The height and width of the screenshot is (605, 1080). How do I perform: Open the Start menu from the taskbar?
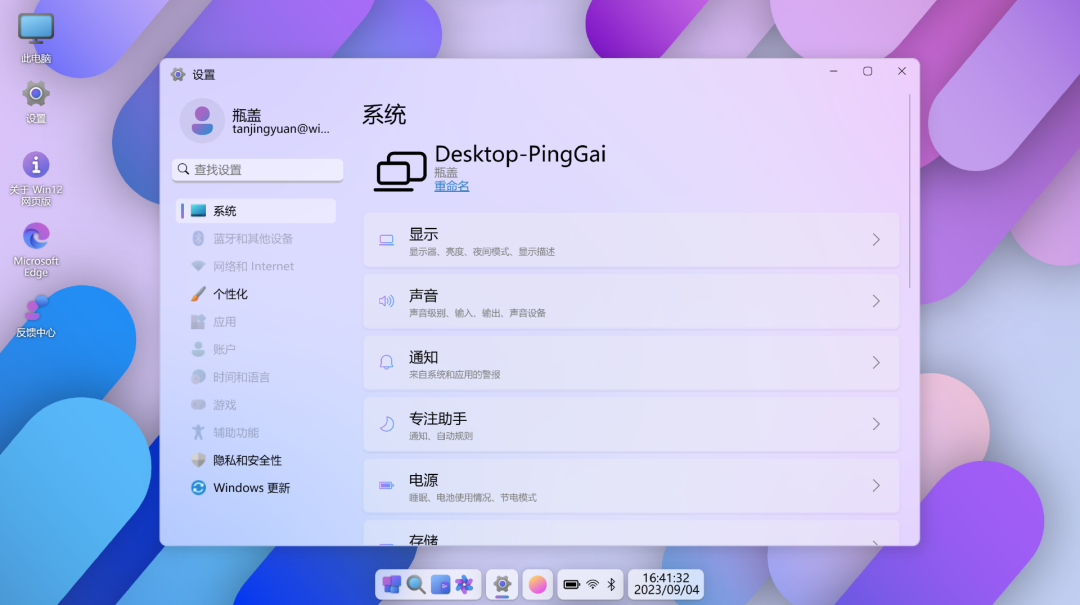pos(390,584)
